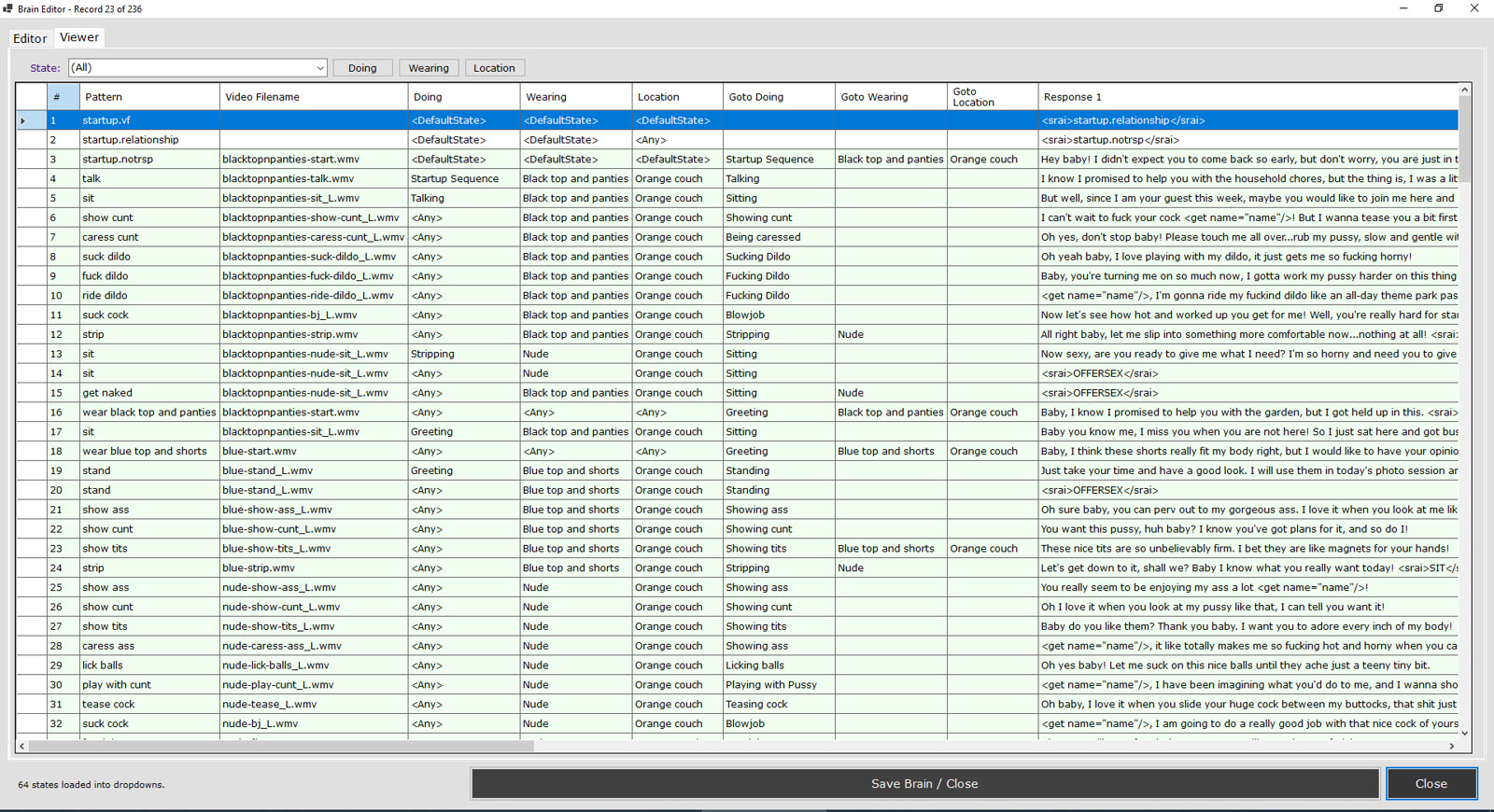Click the Wearing filter button
Viewport: 1494px width, 812px height.
(x=429, y=68)
